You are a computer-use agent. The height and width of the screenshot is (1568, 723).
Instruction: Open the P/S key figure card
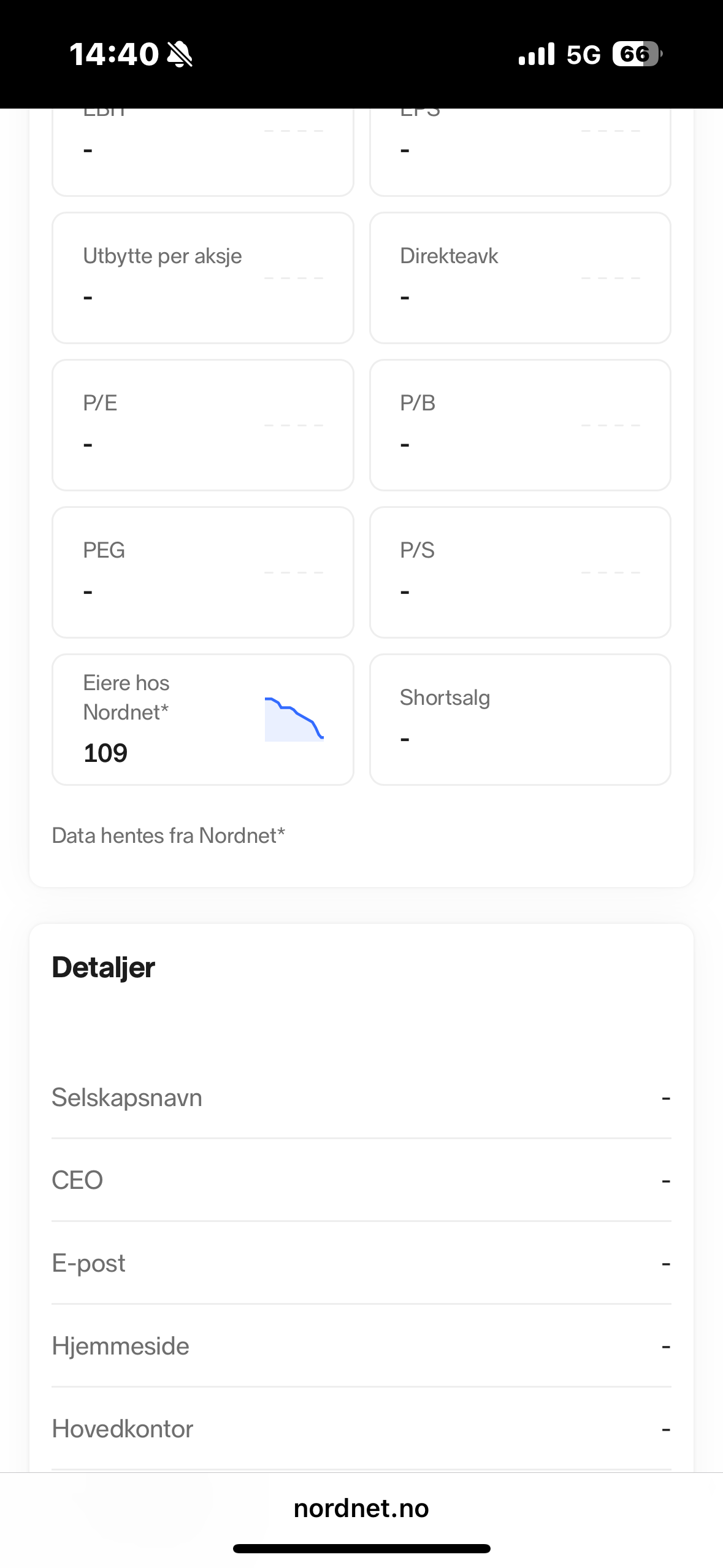tap(520, 572)
